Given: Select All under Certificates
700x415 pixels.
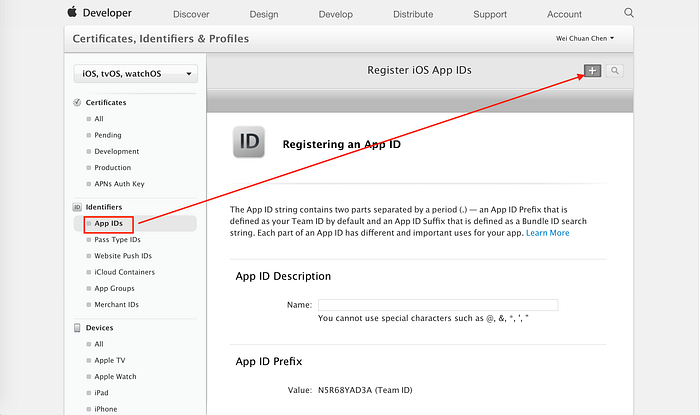Looking at the screenshot, I should pyautogui.click(x=99, y=119).
